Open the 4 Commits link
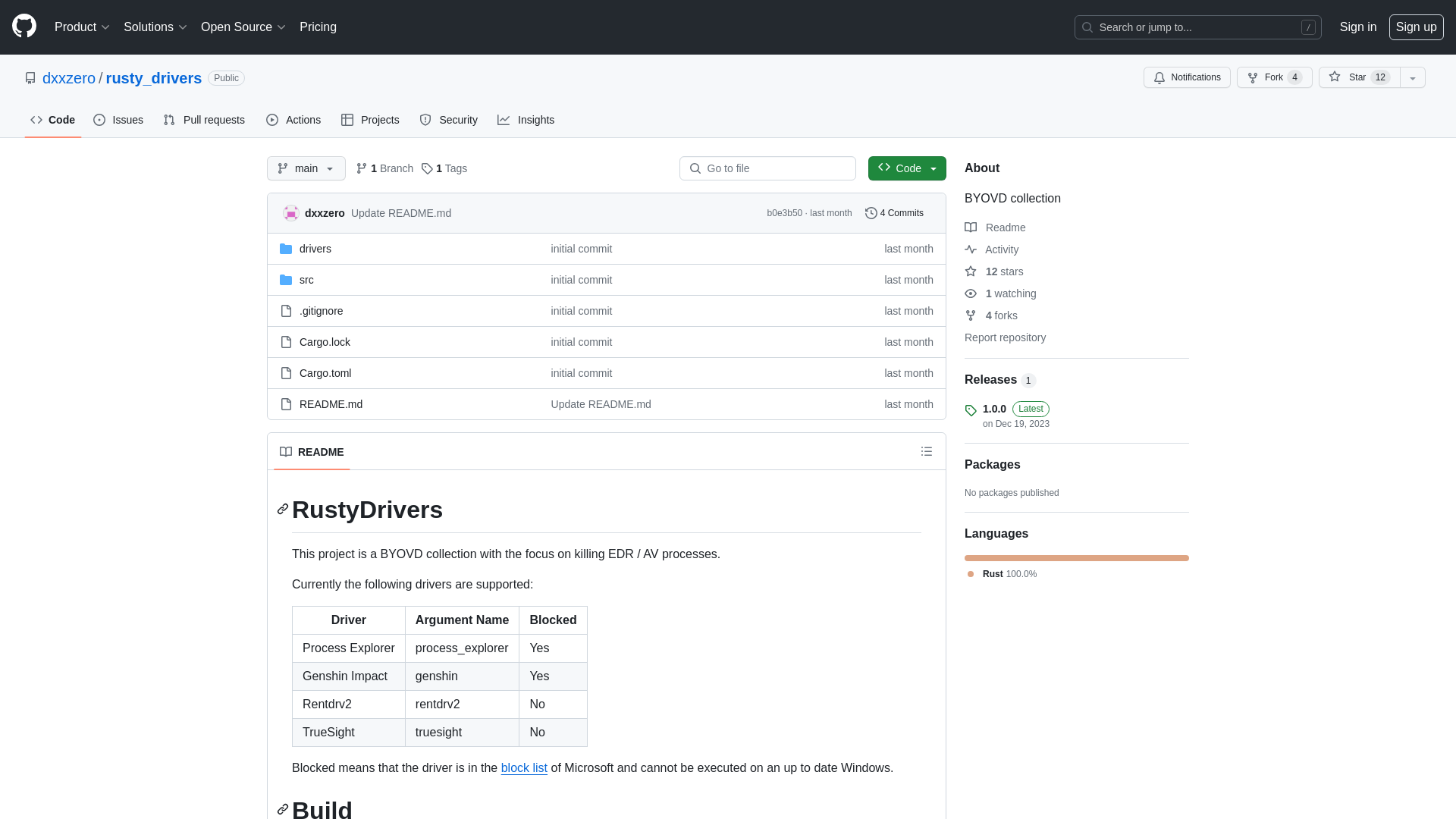Image resolution: width=1456 pixels, height=819 pixels. click(894, 213)
